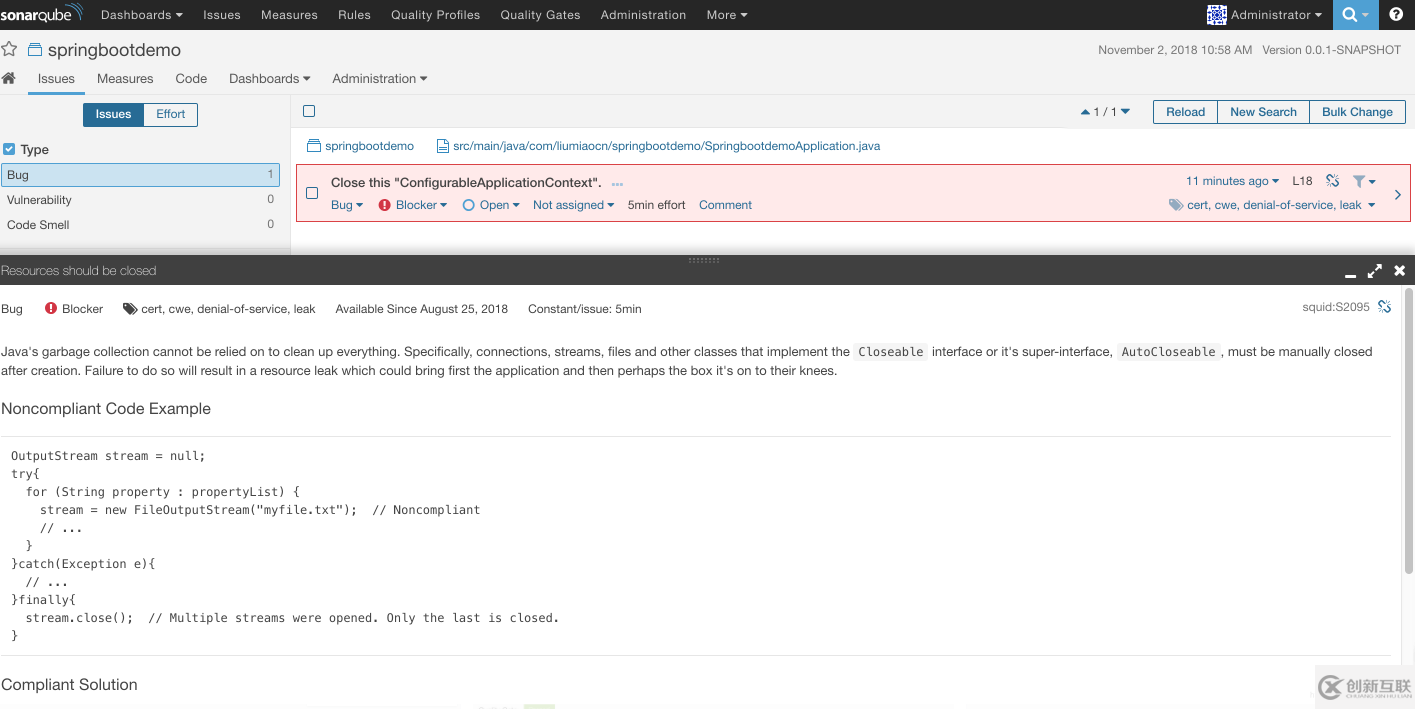Change the Blocker severity dropdown
The width and height of the screenshot is (1415, 709).
[413, 205]
